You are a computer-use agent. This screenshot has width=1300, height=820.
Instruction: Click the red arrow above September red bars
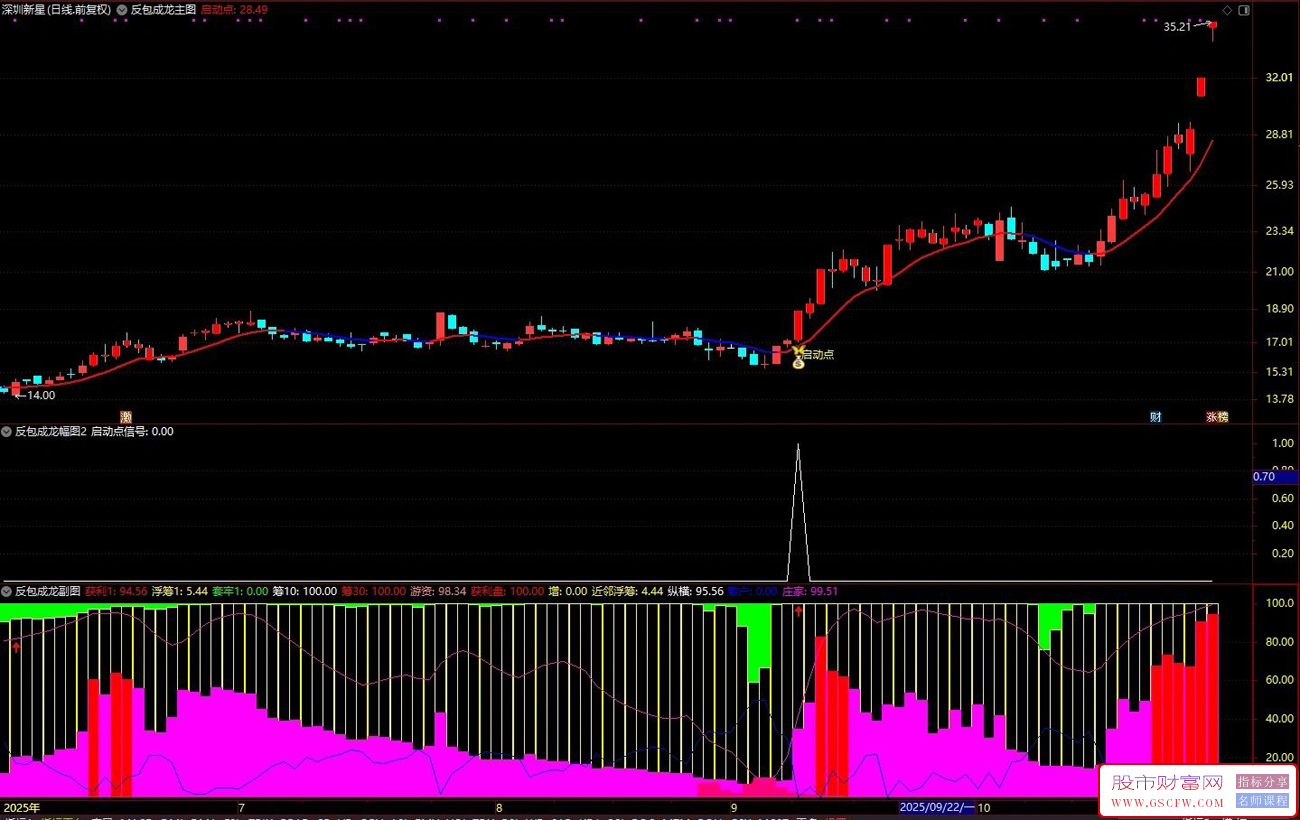click(x=798, y=610)
